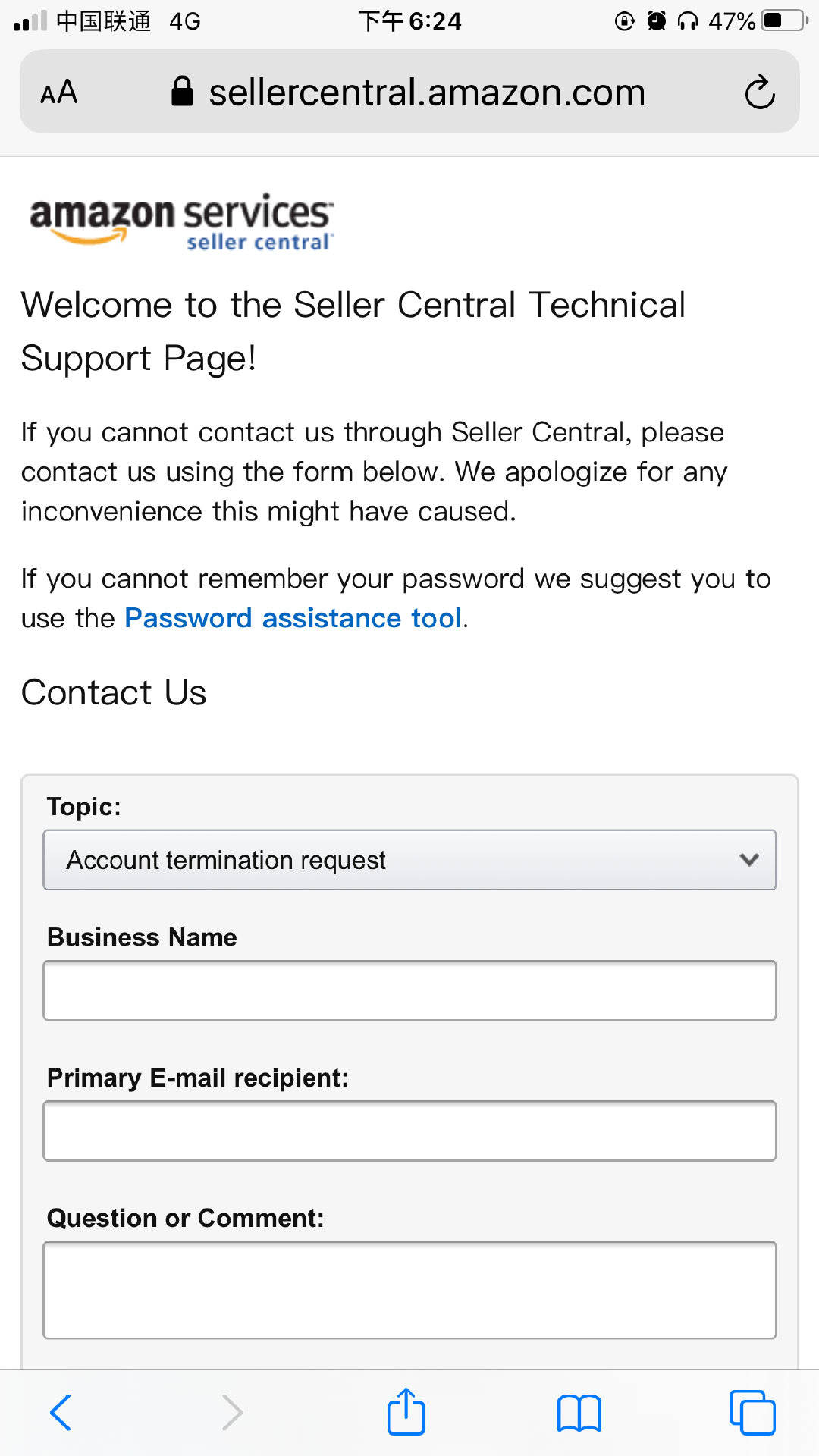Image resolution: width=819 pixels, height=1456 pixels.
Task: Open the Password assistance tool link
Action: click(x=293, y=618)
